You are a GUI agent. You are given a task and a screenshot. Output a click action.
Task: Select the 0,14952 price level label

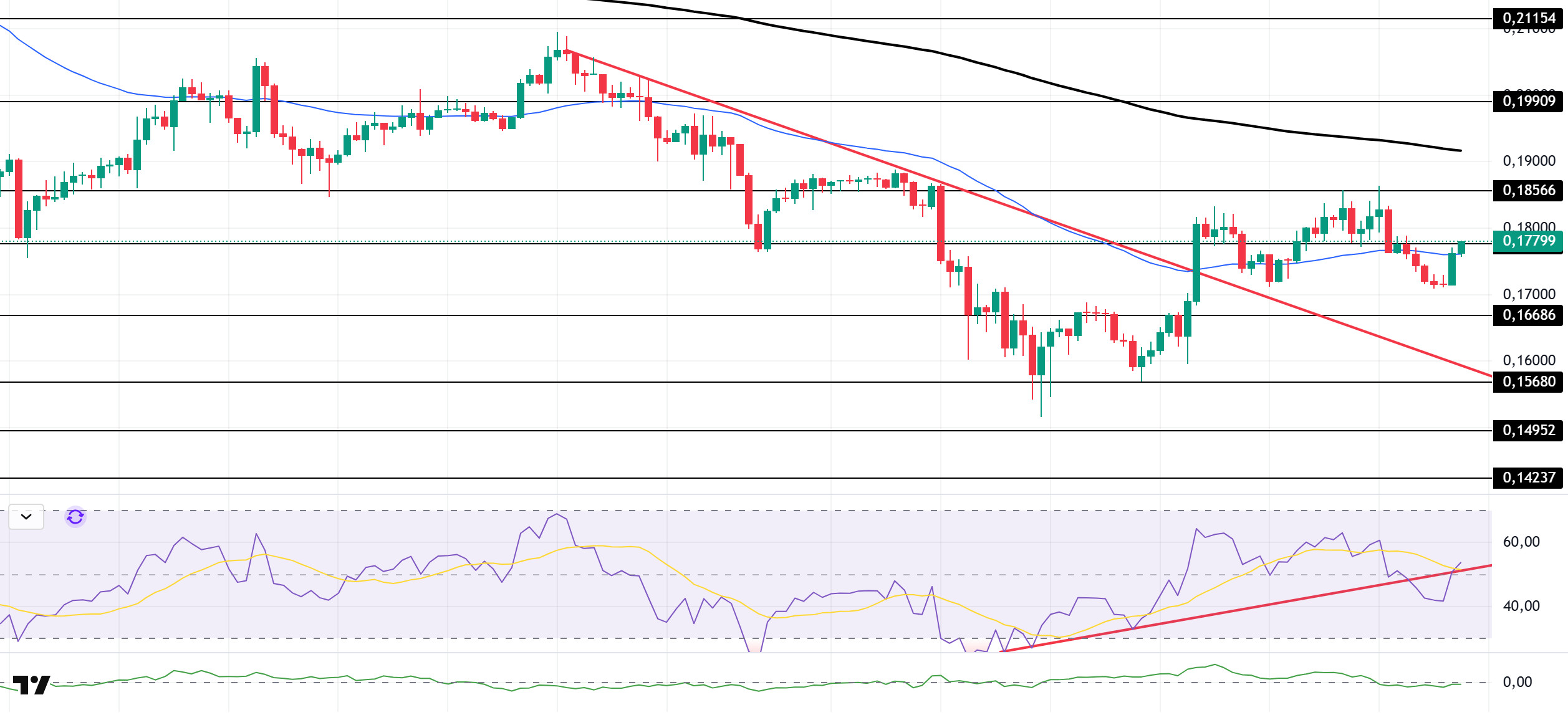tap(1528, 431)
